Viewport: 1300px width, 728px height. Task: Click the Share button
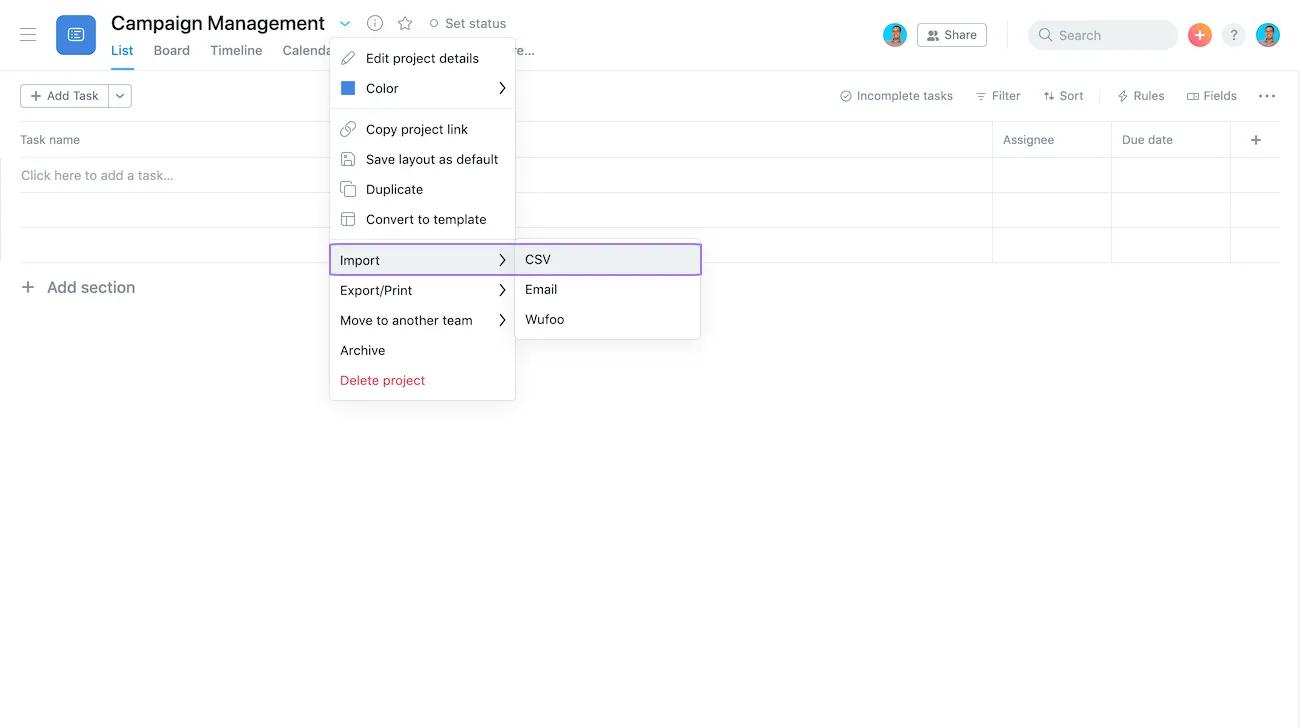click(x=950, y=34)
